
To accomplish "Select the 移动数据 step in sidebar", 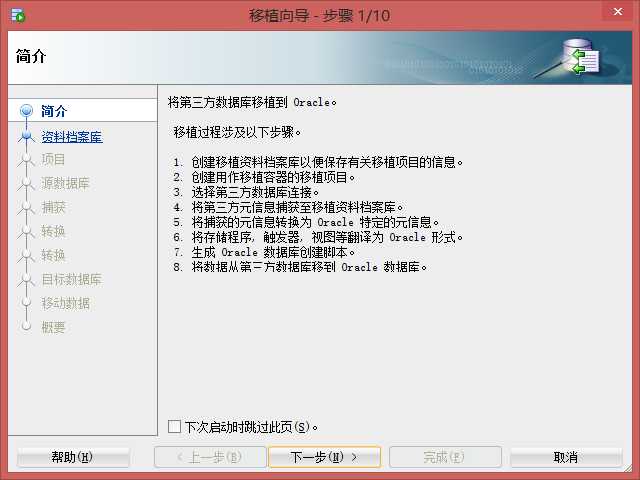I will point(65,303).
